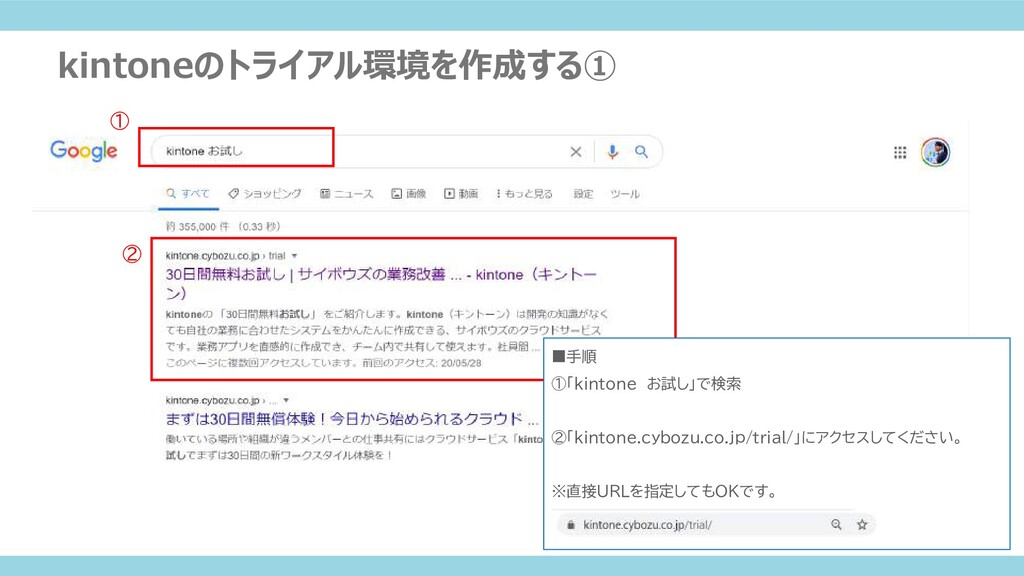Image resolution: width=1024 pixels, height=576 pixels.
Task: Open the Google account profile avatar
Action: pyautogui.click(x=935, y=152)
